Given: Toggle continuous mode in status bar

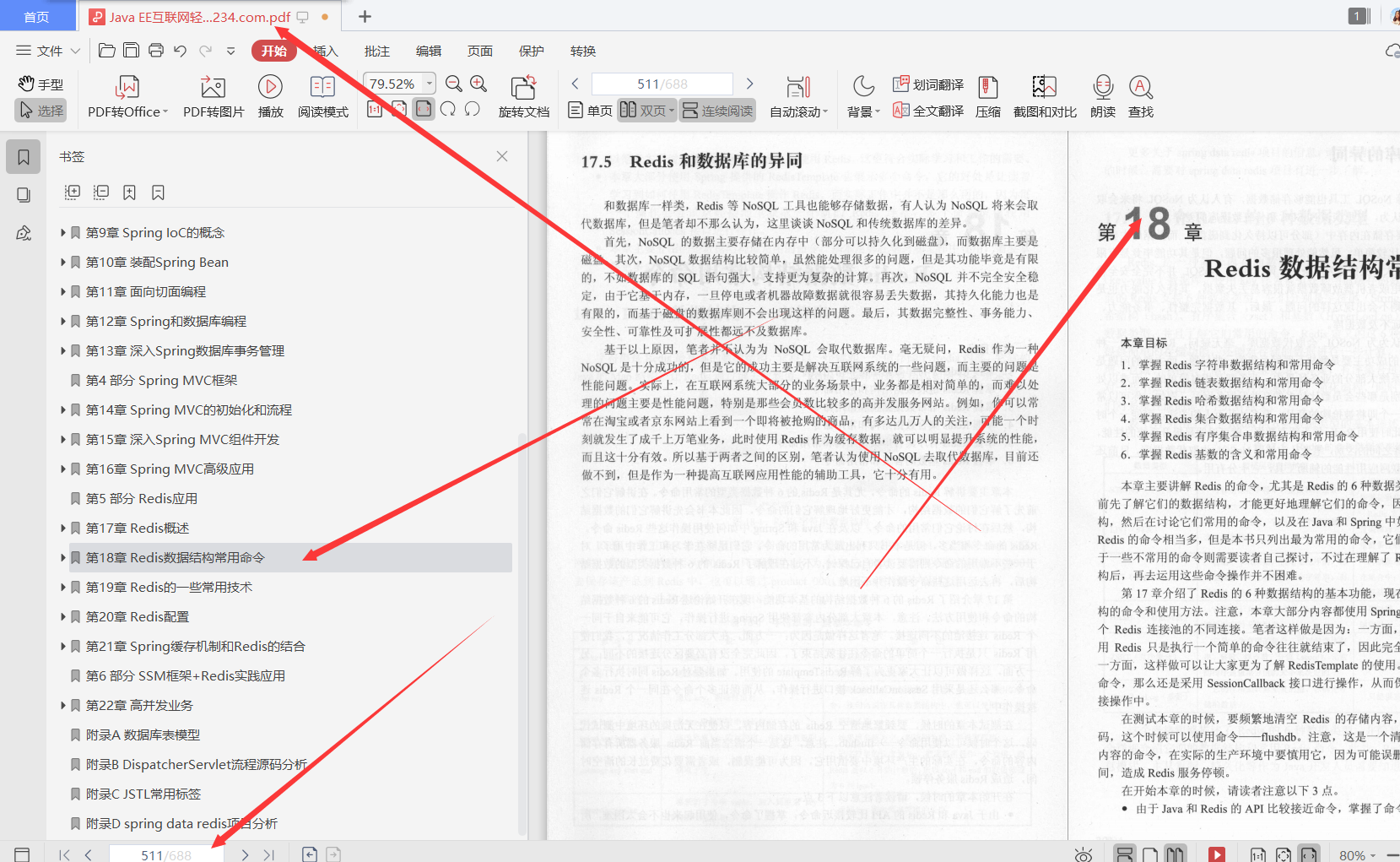Looking at the screenshot, I should click(x=1125, y=854).
